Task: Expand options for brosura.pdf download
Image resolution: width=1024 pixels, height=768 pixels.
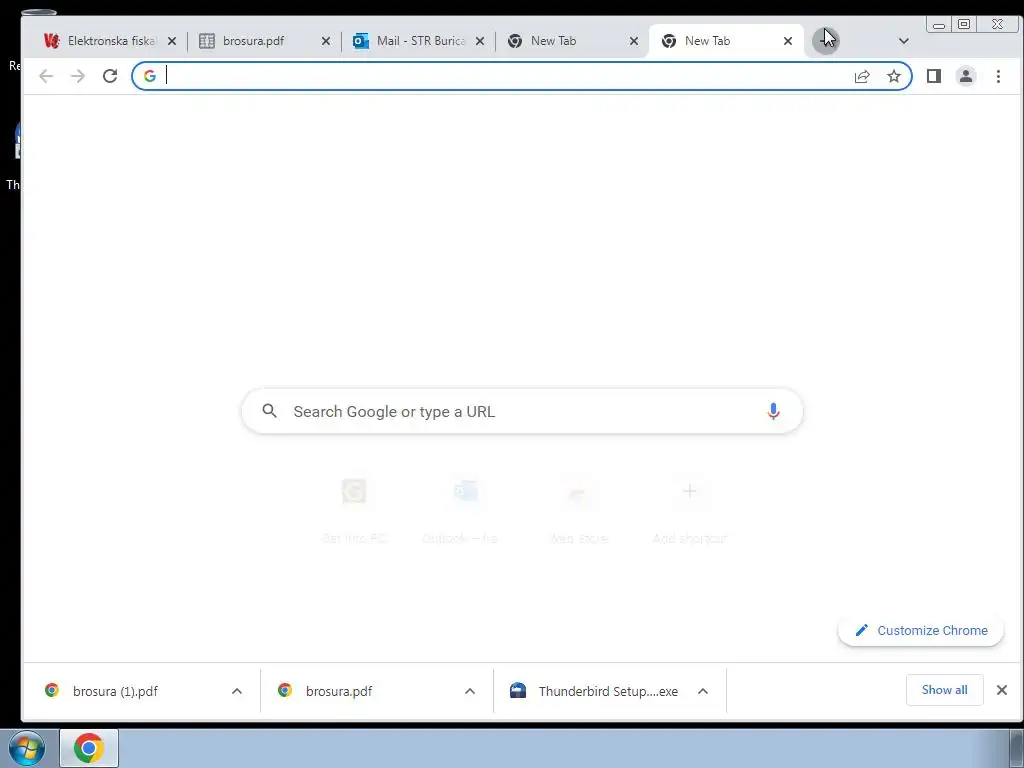Action: [470, 691]
